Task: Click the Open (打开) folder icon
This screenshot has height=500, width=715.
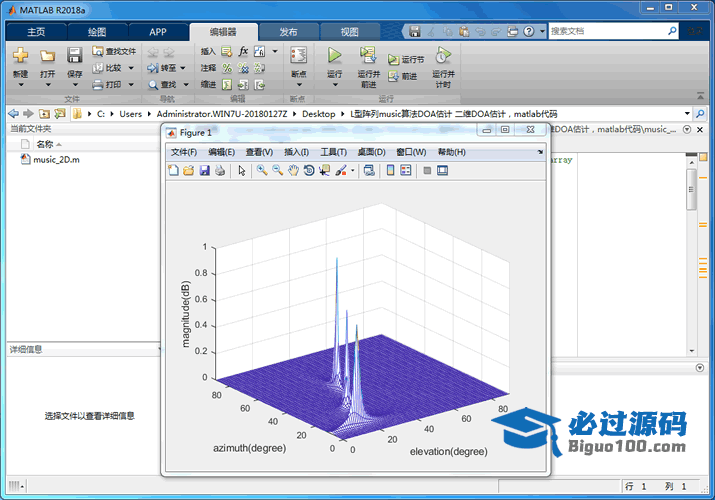Action: click(x=47, y=56)
